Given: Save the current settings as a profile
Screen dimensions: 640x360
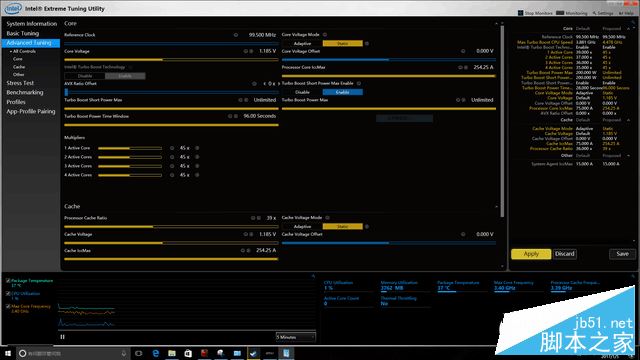Looking at the screenshot, I should [x=622, y=254].
